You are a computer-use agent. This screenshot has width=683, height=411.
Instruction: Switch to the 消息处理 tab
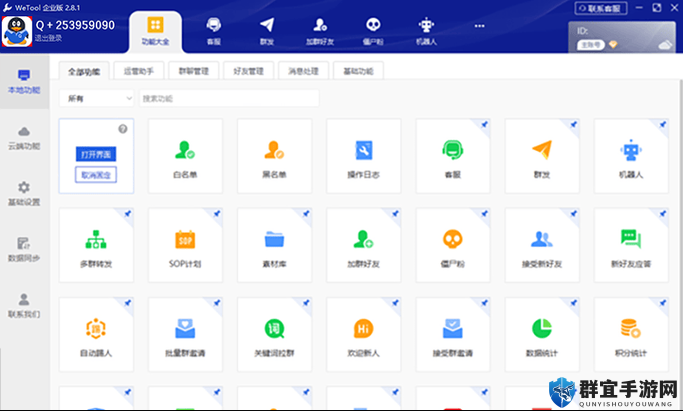(304, 71)
